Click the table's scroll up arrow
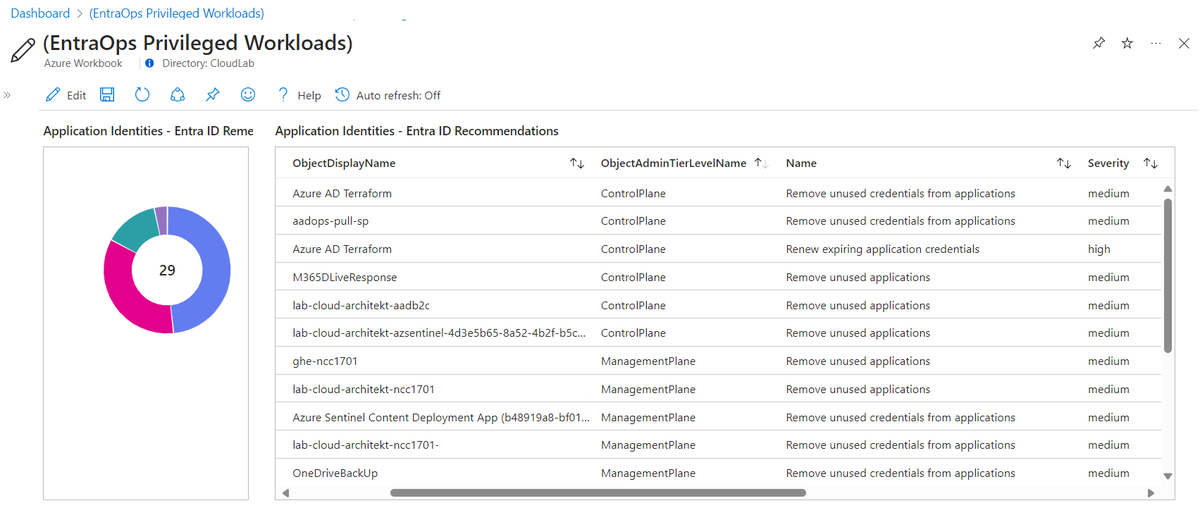1200x515 pixels. tap(1168, 188)
